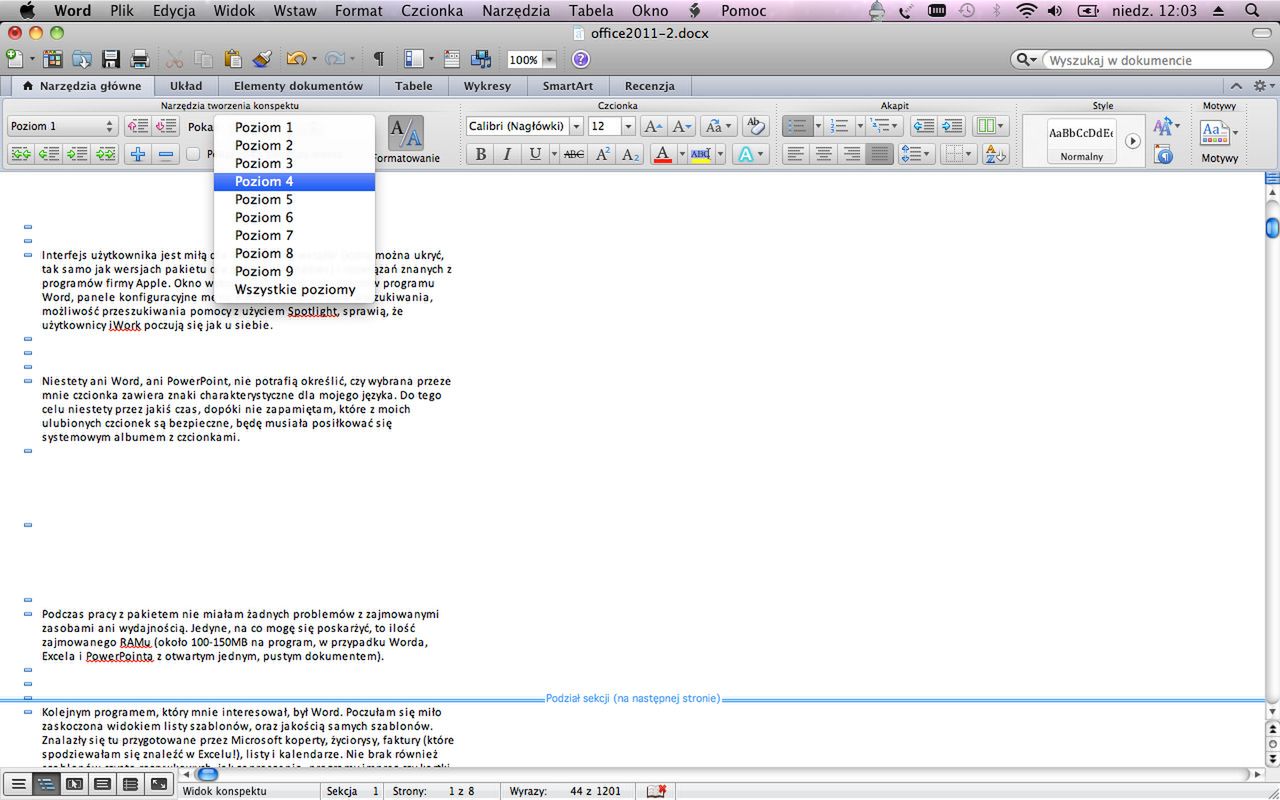Apply subscript formatting

[x=630, y=154]
